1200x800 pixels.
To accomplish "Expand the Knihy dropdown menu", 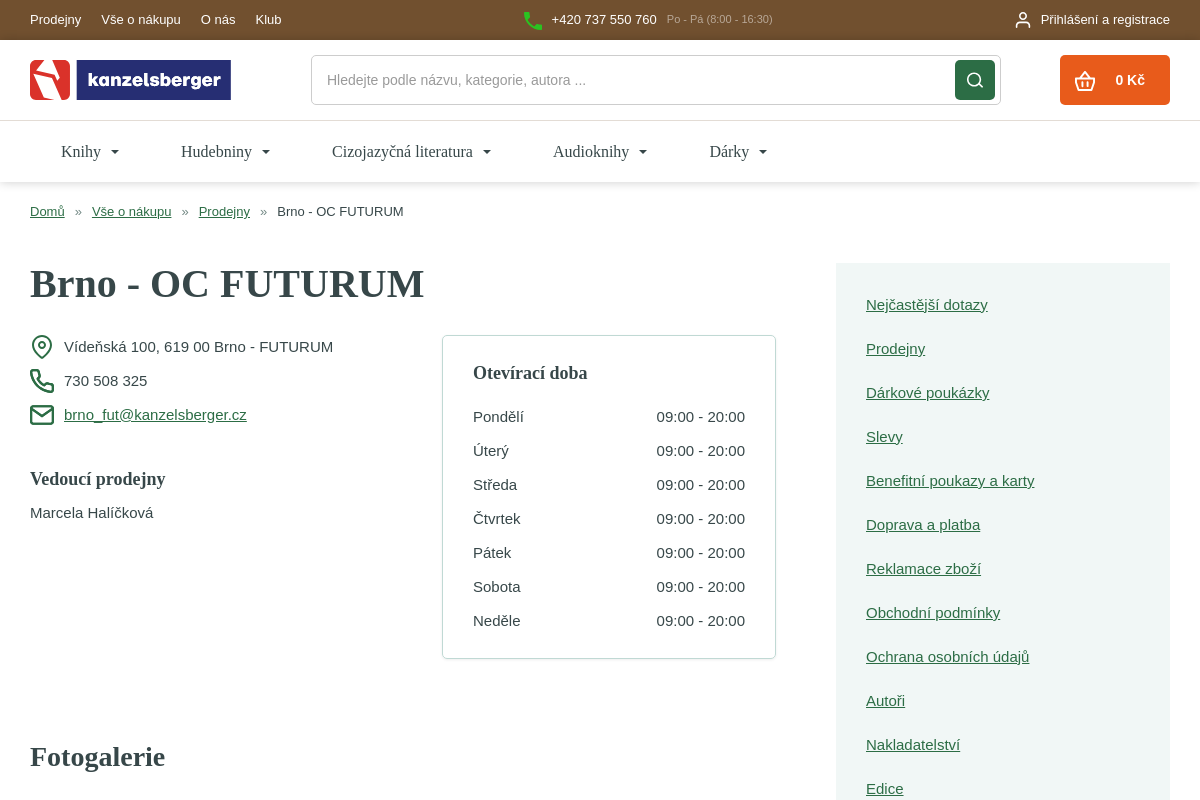I will pyautogui.click(x=90, y=152).
